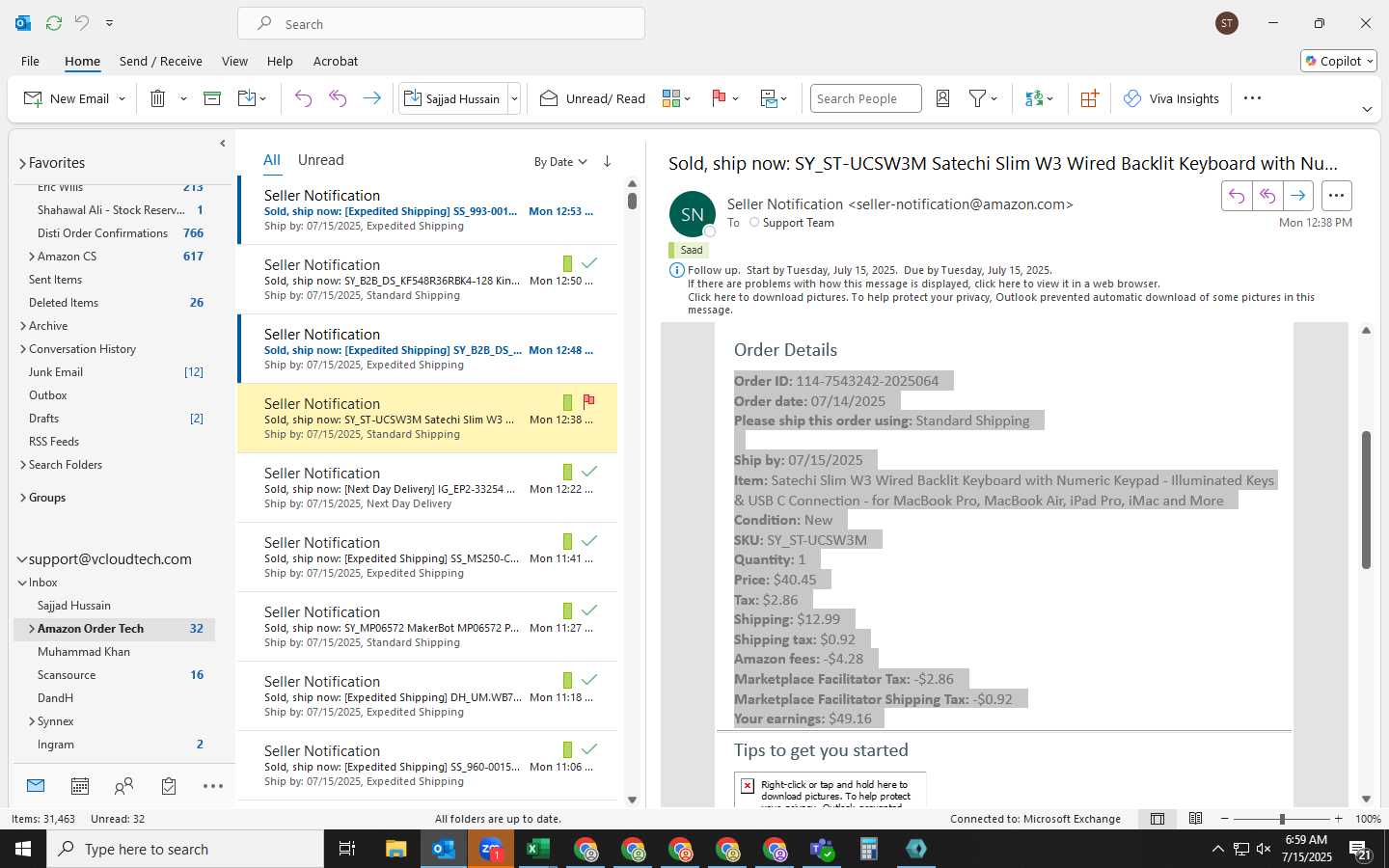Click Normal view icon in status bar
Screen dimensions: 1389x868
pyautogui.click(x=1157, y=819)
